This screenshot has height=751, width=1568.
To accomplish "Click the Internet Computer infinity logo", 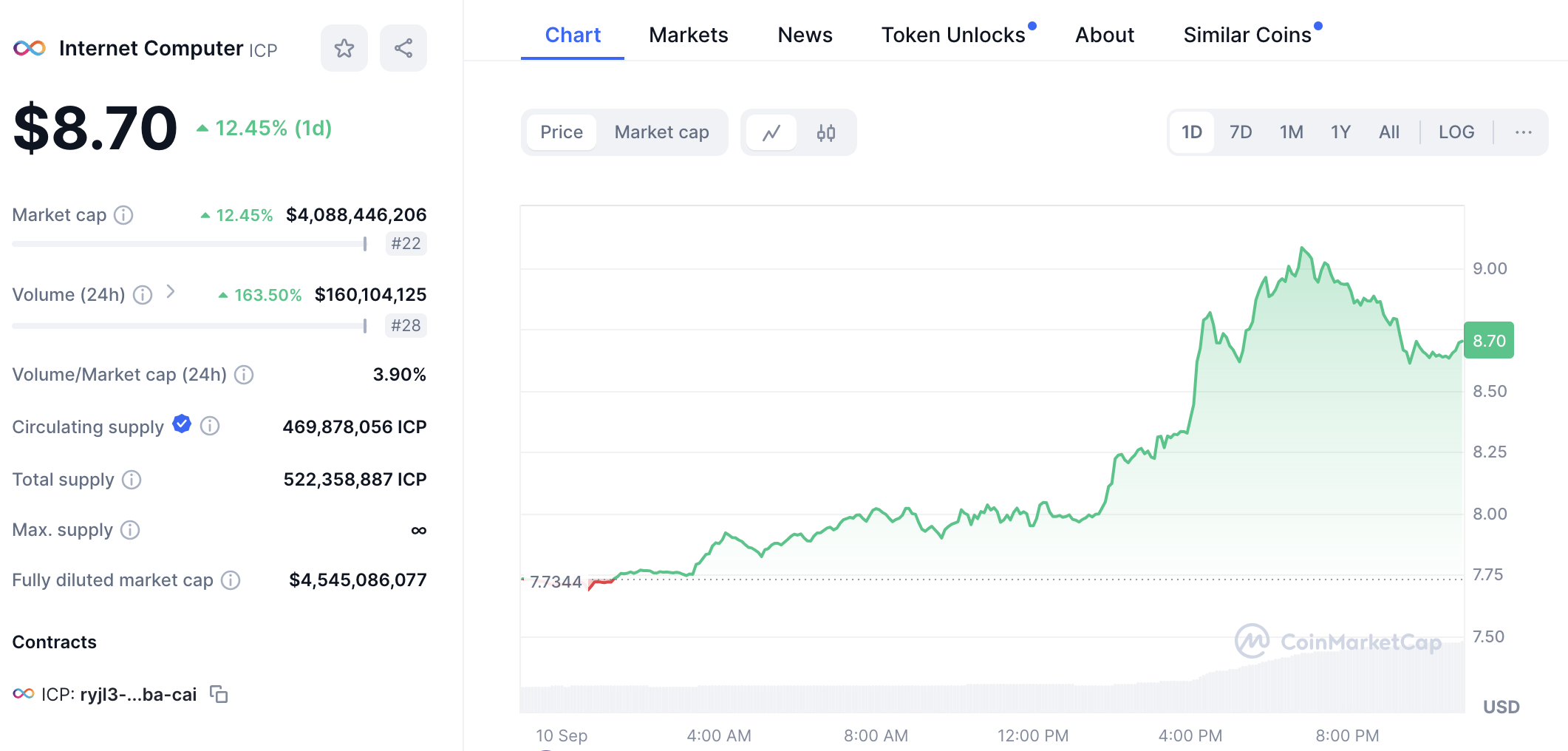I will 30,49.
